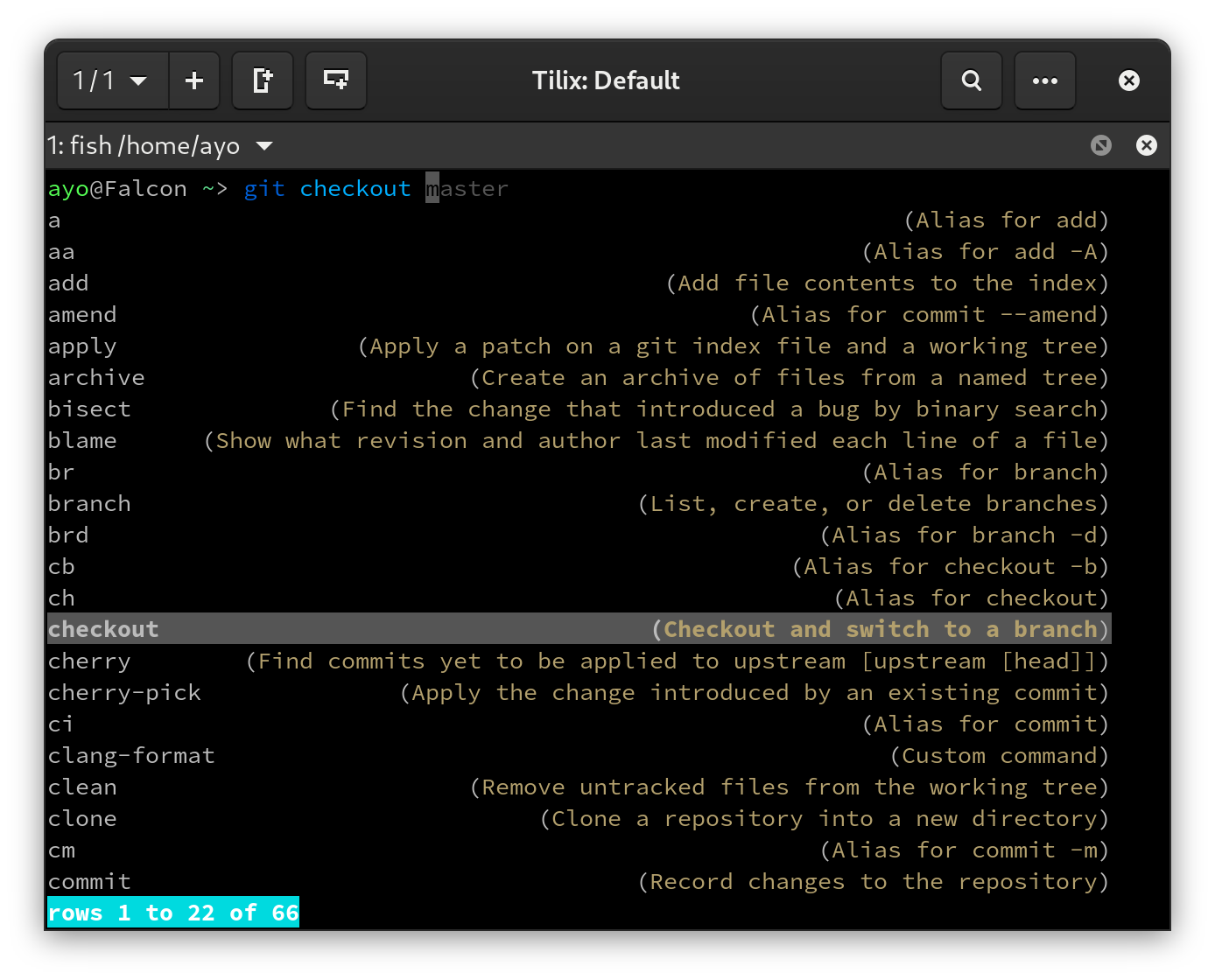Viewport: 1215px width, 980px height.
Task: Open the find in terminal search icon
Action: click(x=971, y=80)
